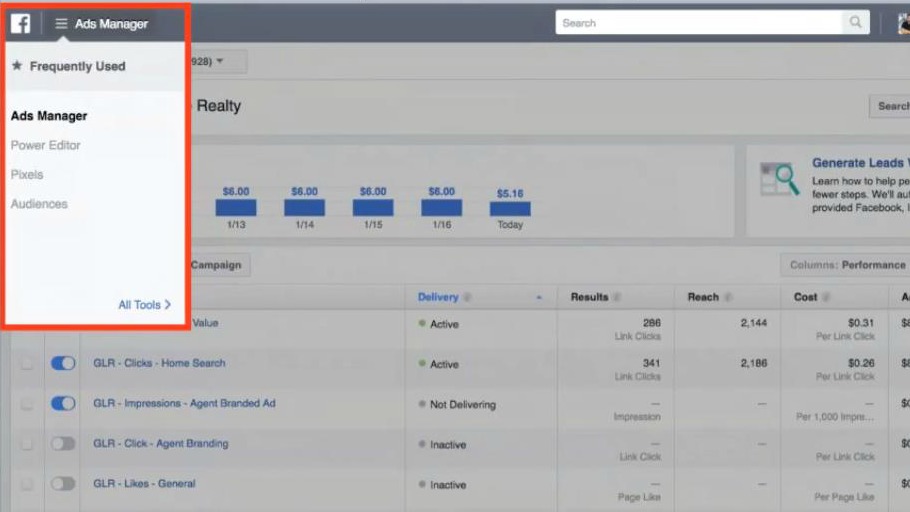Click the 2,144 reach value
910x512 pixels.
[x=753, y=323]
